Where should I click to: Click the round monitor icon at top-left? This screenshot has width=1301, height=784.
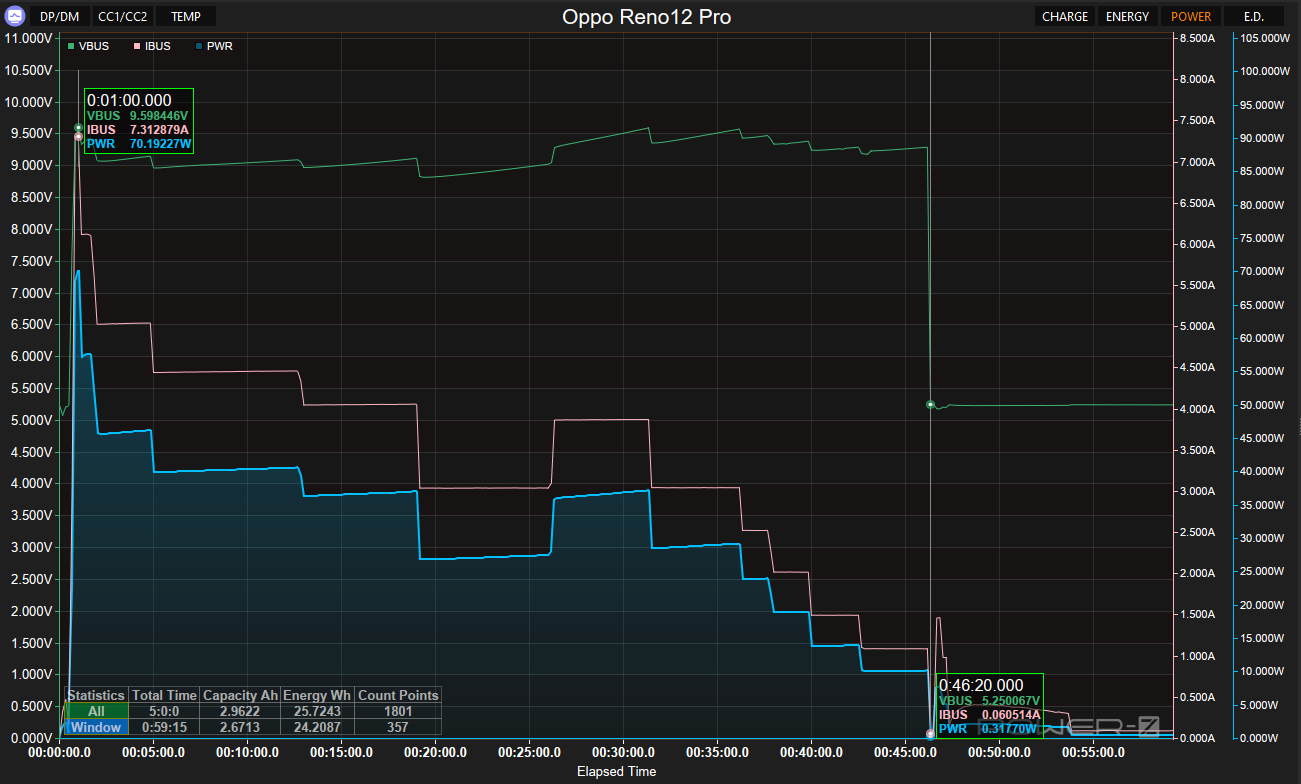click(x=16, y=16)
